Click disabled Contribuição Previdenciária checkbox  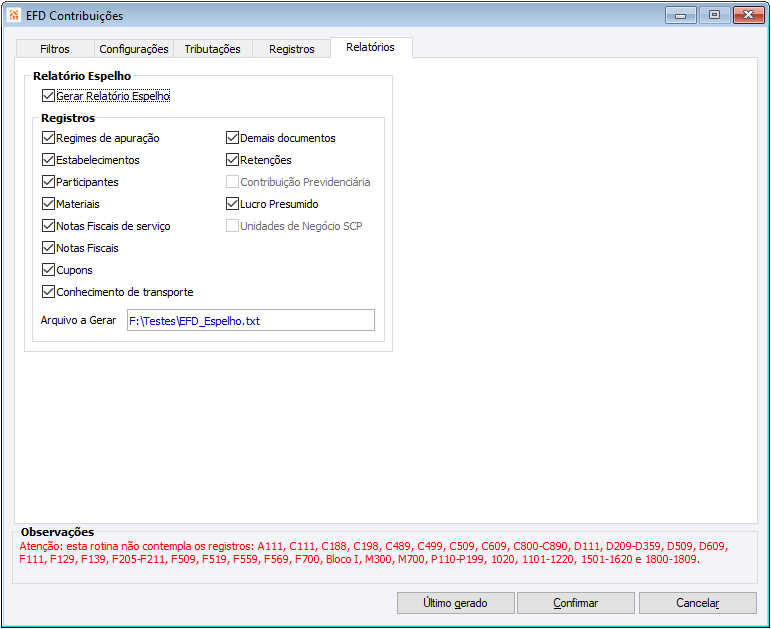pos(232,182)
